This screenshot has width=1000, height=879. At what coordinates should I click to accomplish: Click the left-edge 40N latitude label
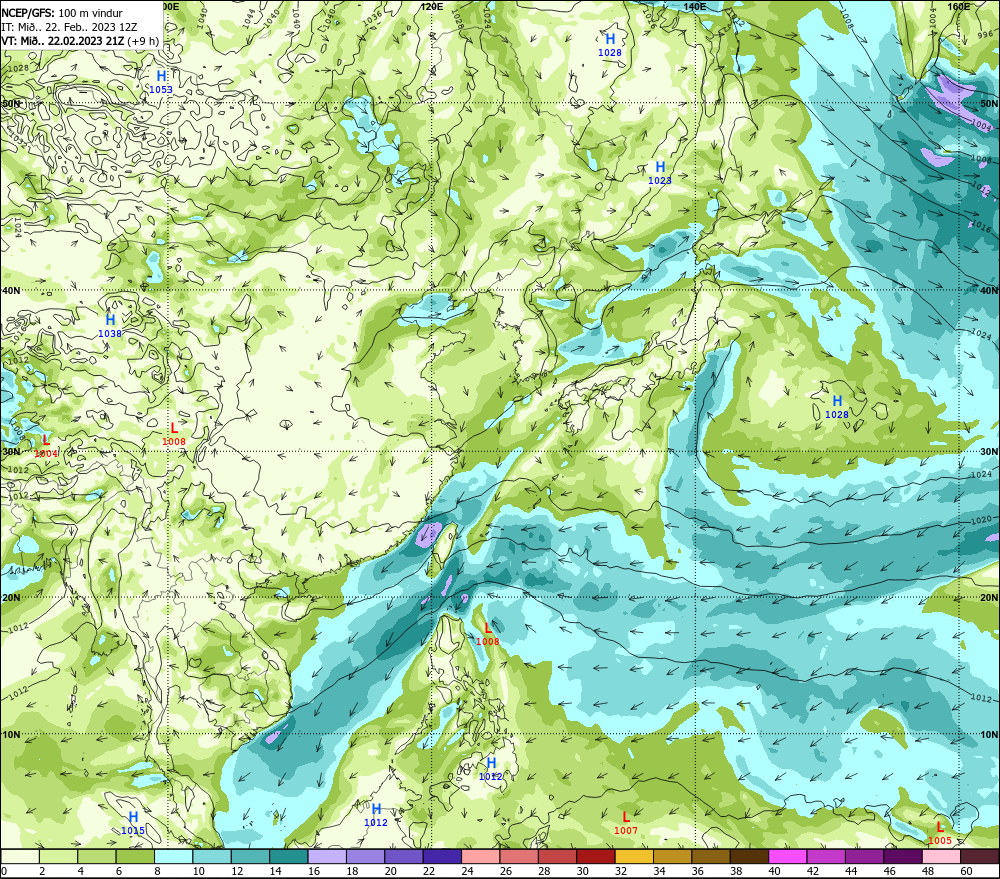11,291
